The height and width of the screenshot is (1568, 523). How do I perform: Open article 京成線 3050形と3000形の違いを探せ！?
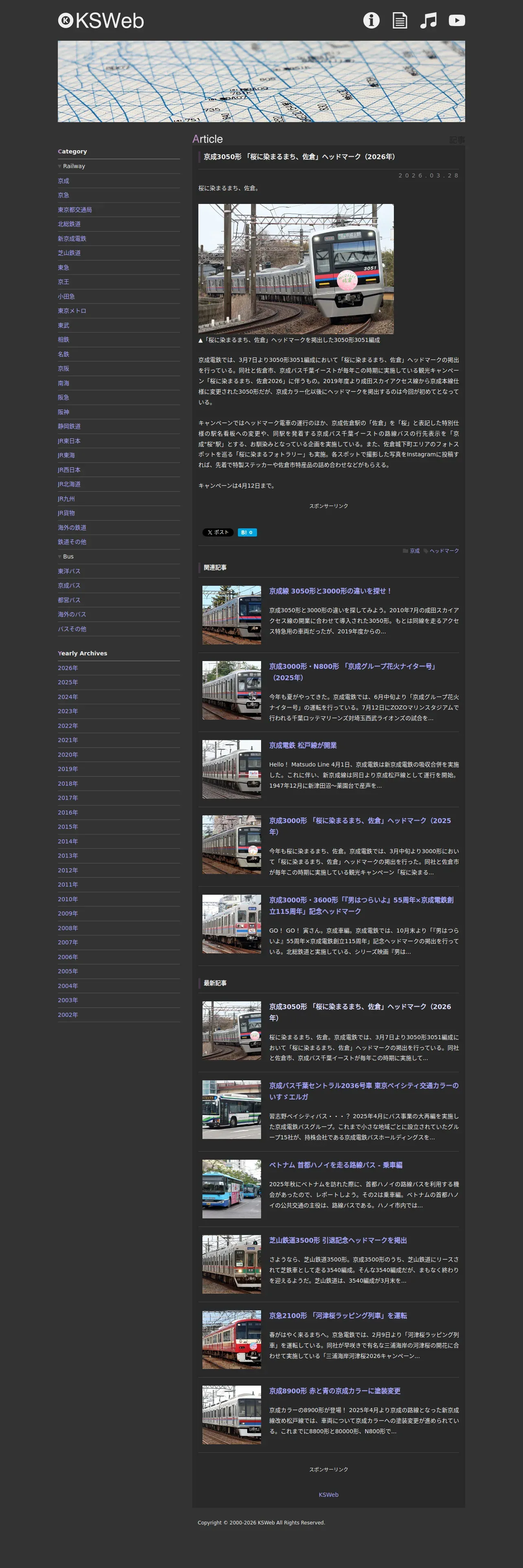pyautogui.click(x=331, y=591)
